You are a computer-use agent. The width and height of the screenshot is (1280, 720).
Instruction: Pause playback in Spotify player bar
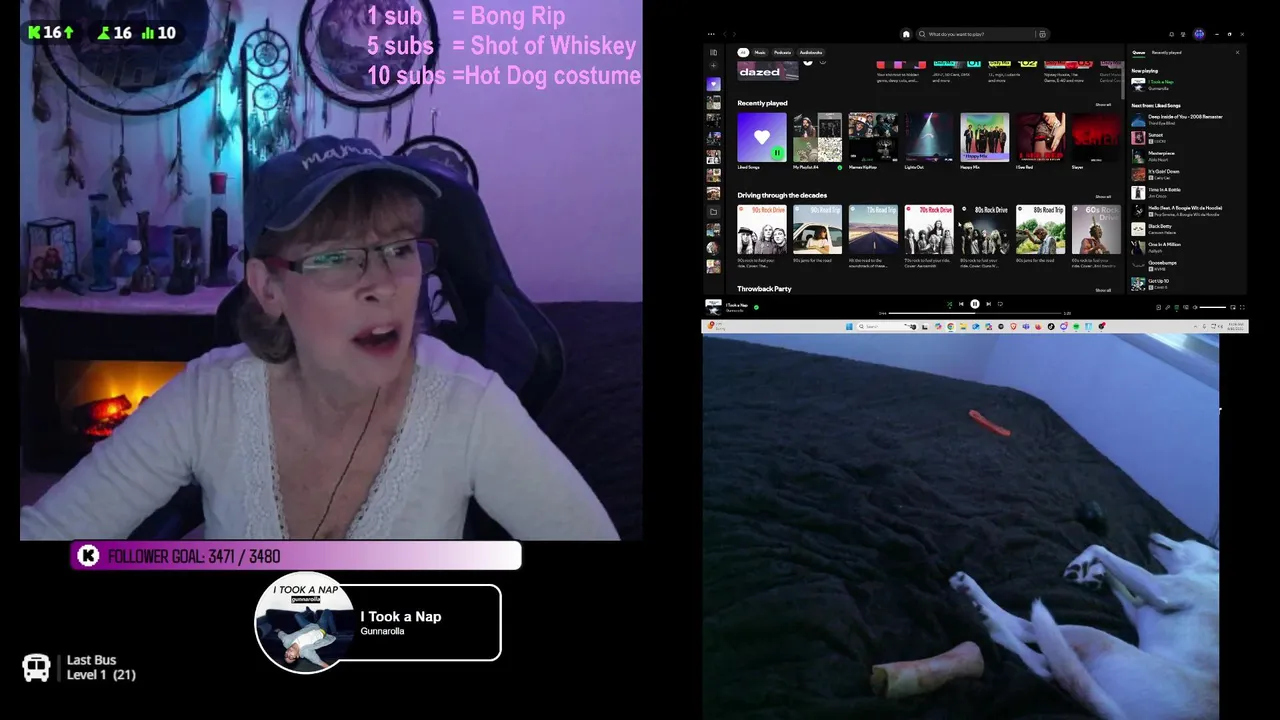[x=975, y=304]
